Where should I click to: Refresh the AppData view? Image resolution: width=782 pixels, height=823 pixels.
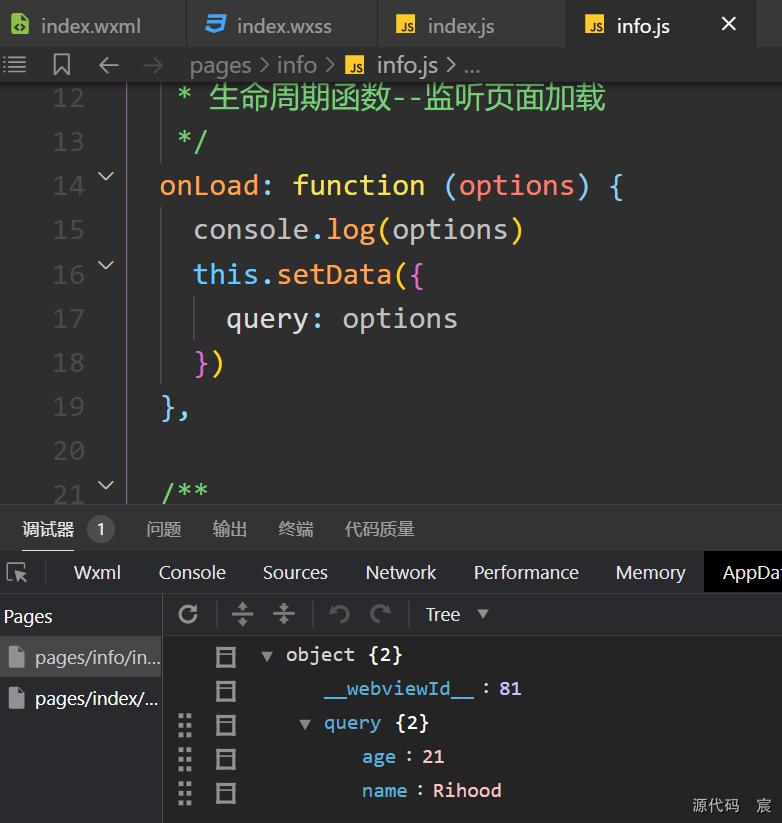pyautogui.click(x=188, y=614)
